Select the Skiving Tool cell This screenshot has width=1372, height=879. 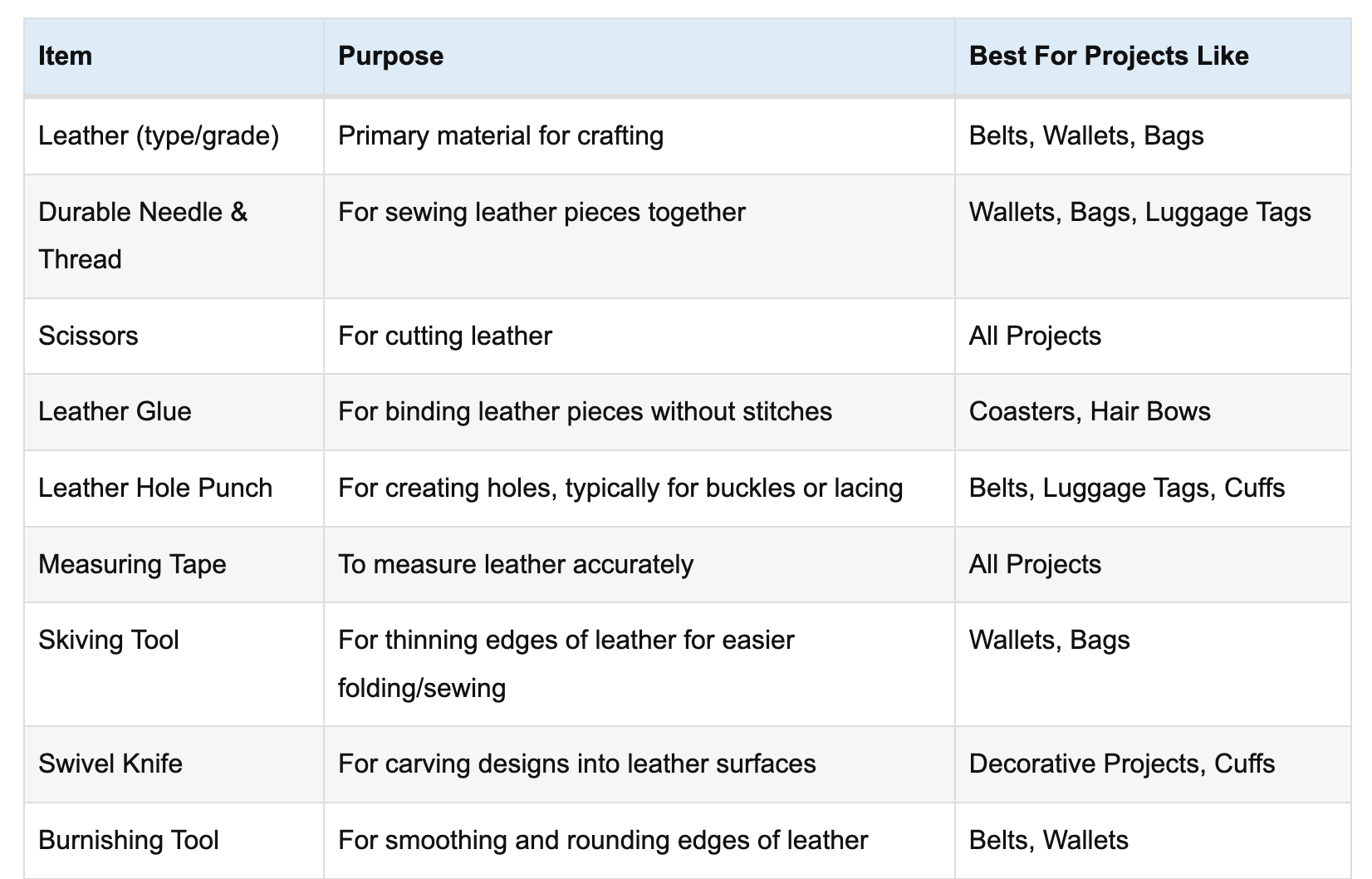pyautogui.click(x=174, y=664)
